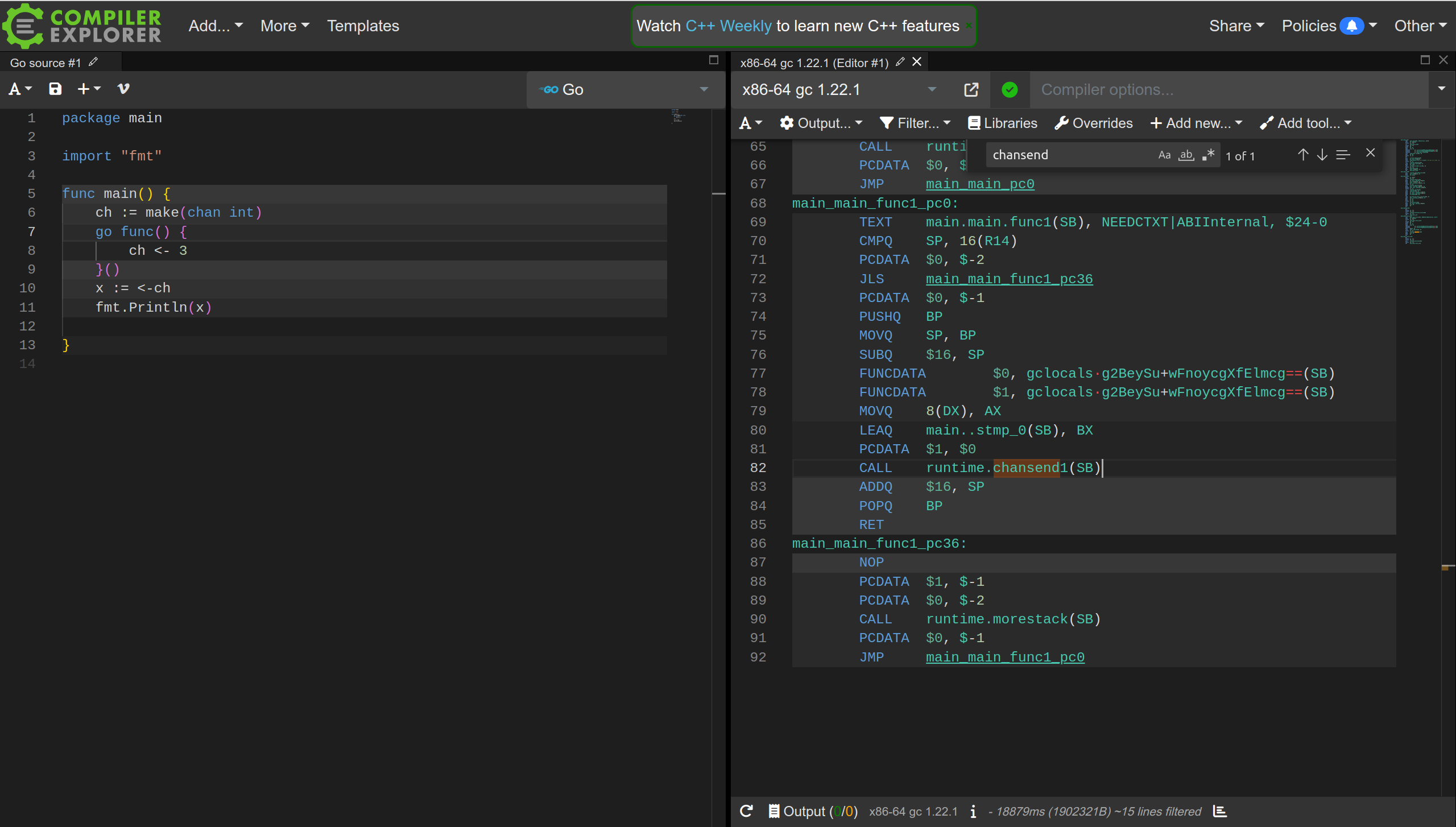Open the editor add new plus menu
Viewport: 1456px width, 827px height.
(x=89, y=89)
